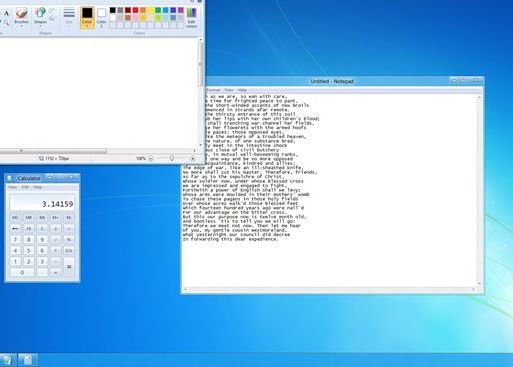Viewport: 513px width, 367px height.
Task: Open the Calculator View menu
Action: coord(12,187)
